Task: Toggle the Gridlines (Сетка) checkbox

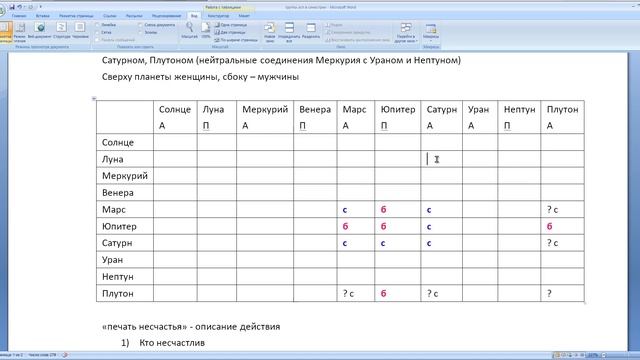Action: pos(97,33)
